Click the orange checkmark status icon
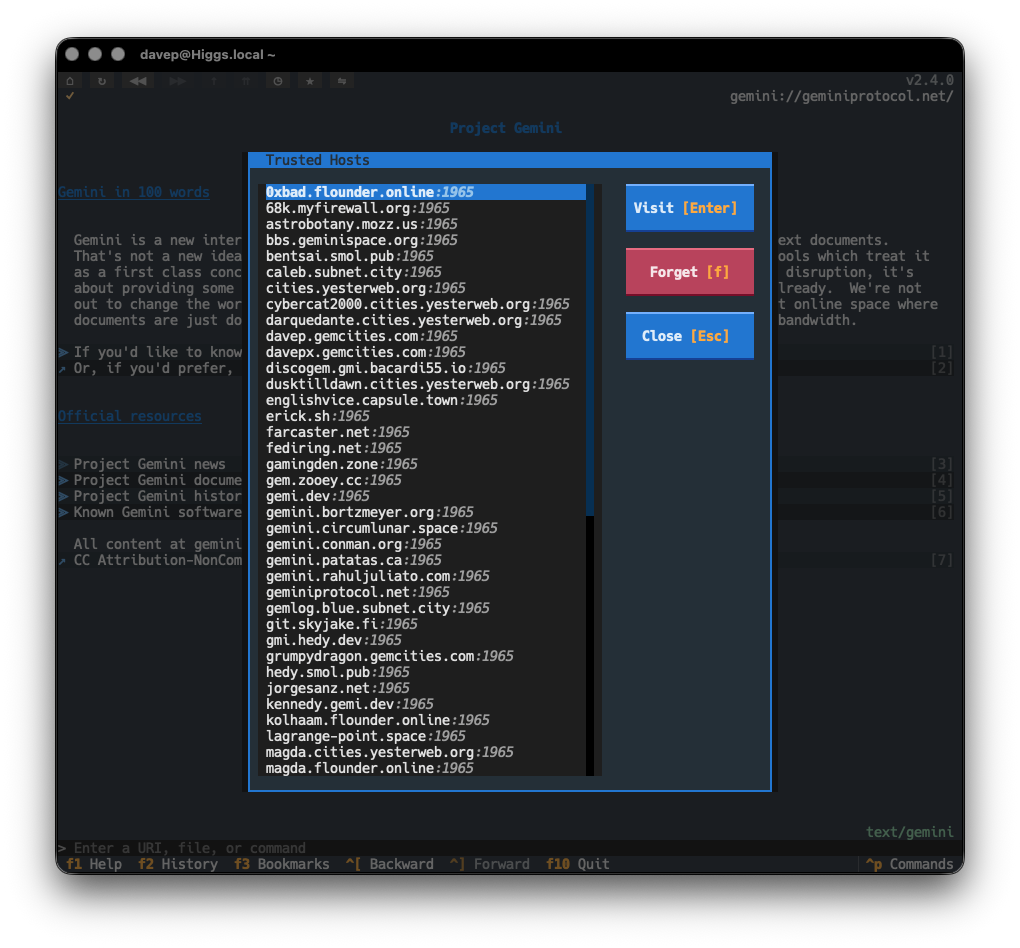Screen dimensions: 1020x948 point(70,96)
